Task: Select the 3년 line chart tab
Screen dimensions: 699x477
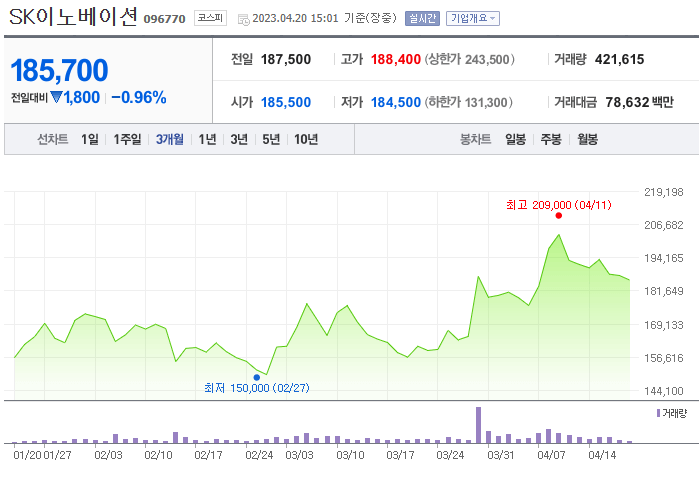Action: point(239,140)
